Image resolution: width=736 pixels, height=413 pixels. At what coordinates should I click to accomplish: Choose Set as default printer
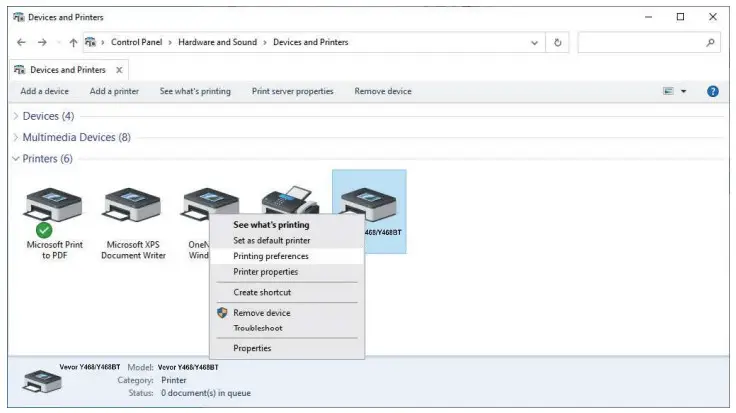(x=286, y=240)
